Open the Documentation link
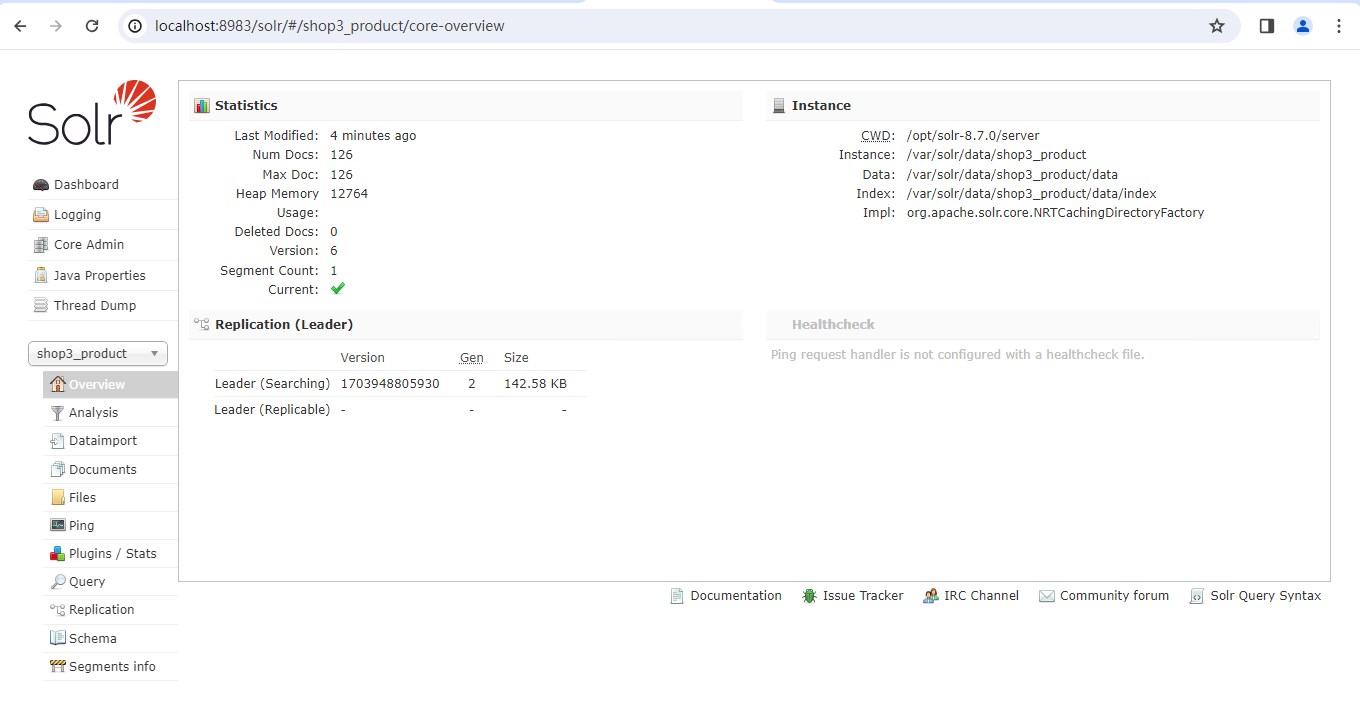Viewport: 1360px width, 706px height. click(736, 596)
